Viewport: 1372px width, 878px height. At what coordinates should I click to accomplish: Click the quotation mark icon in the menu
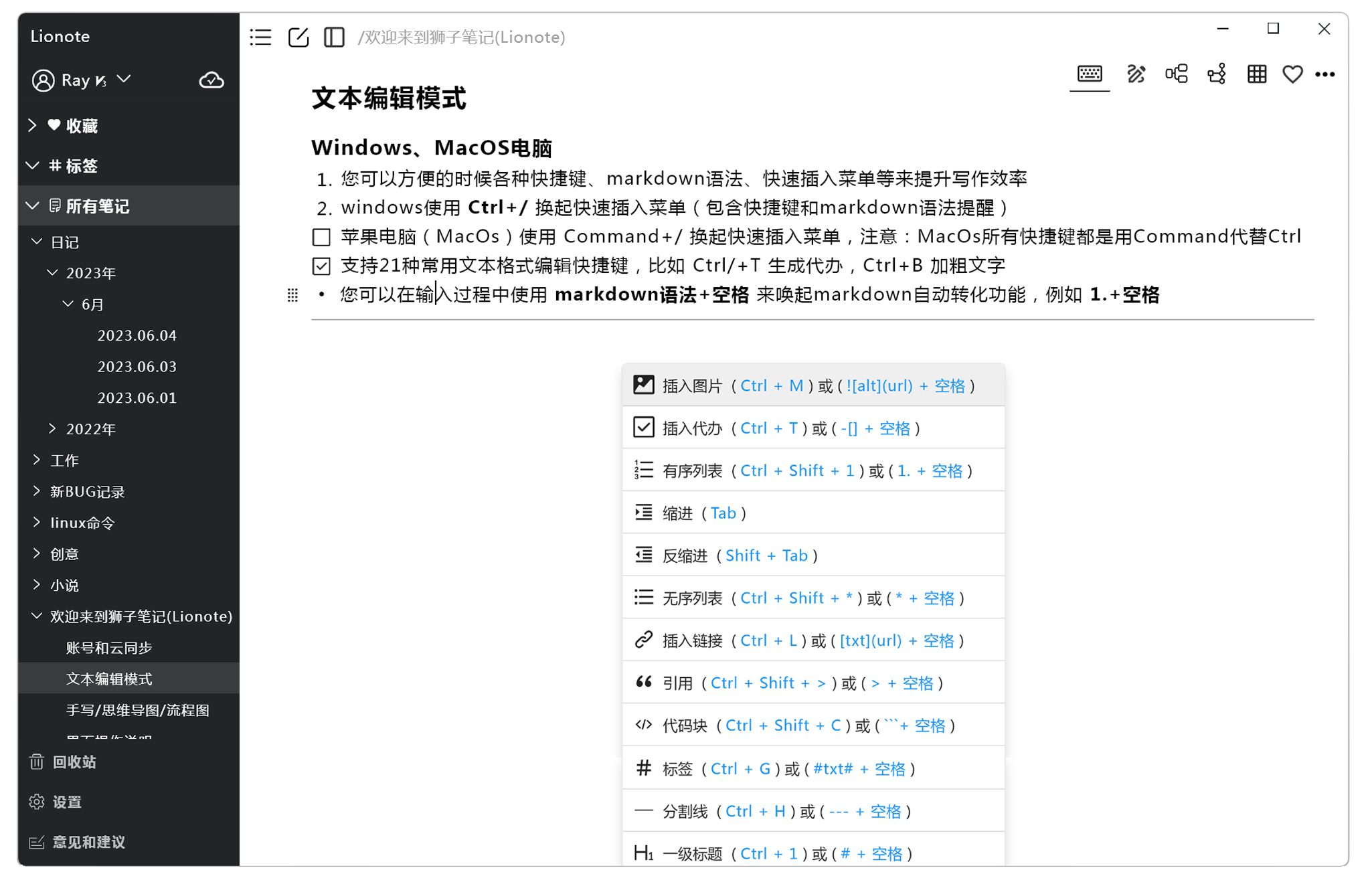pyautogui.click(x=644, y=682)
